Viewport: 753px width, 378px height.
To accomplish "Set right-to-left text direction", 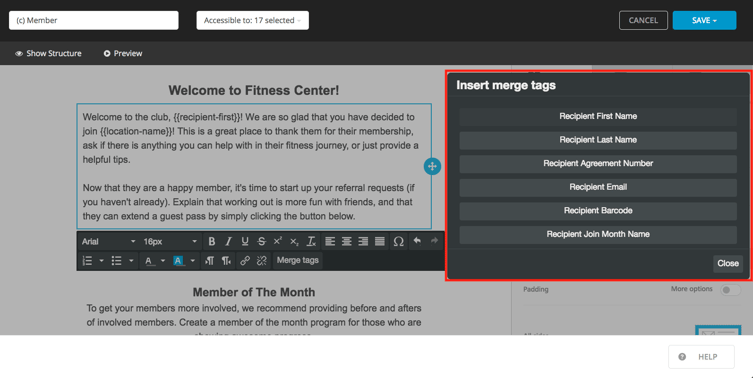I will (226, 261).
